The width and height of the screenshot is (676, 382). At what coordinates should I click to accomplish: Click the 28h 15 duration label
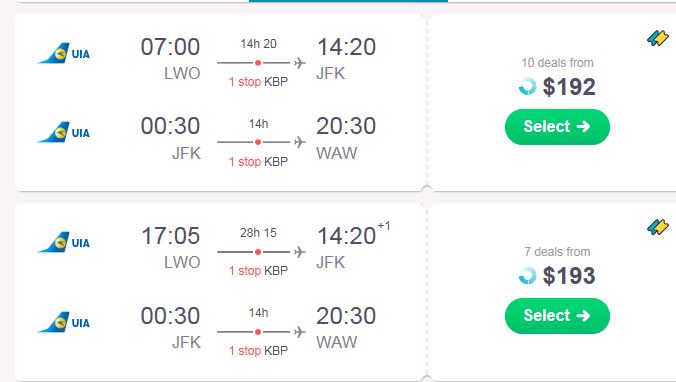(258, 233)
